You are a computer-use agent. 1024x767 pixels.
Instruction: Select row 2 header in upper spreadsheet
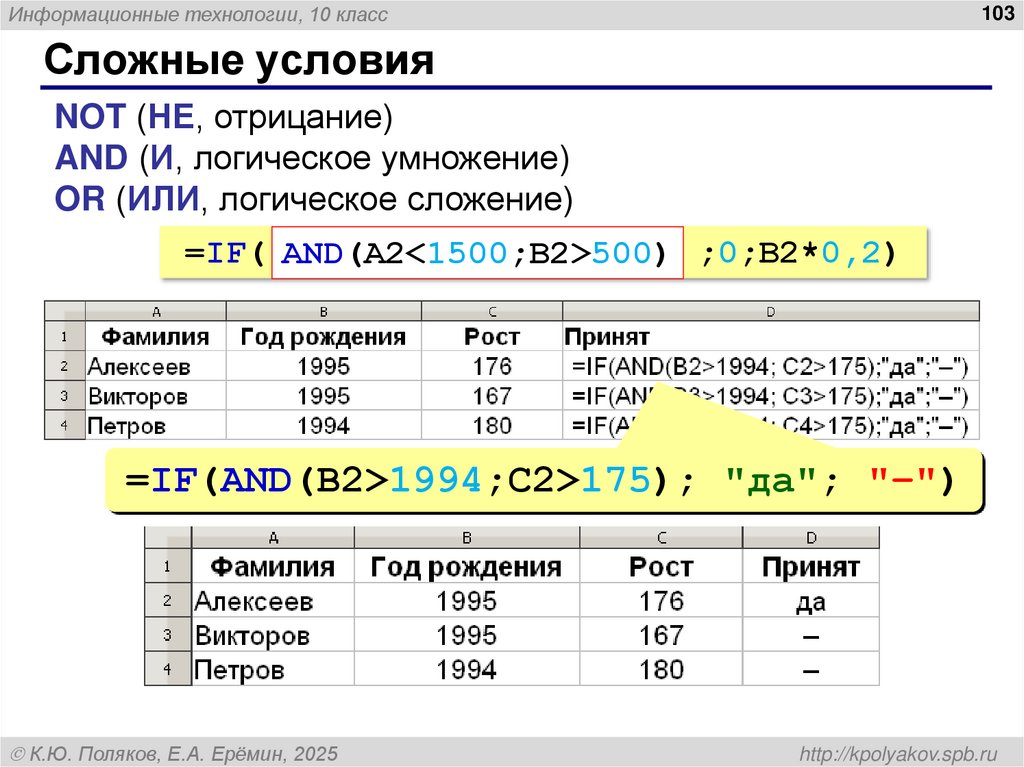pos(65,366)
